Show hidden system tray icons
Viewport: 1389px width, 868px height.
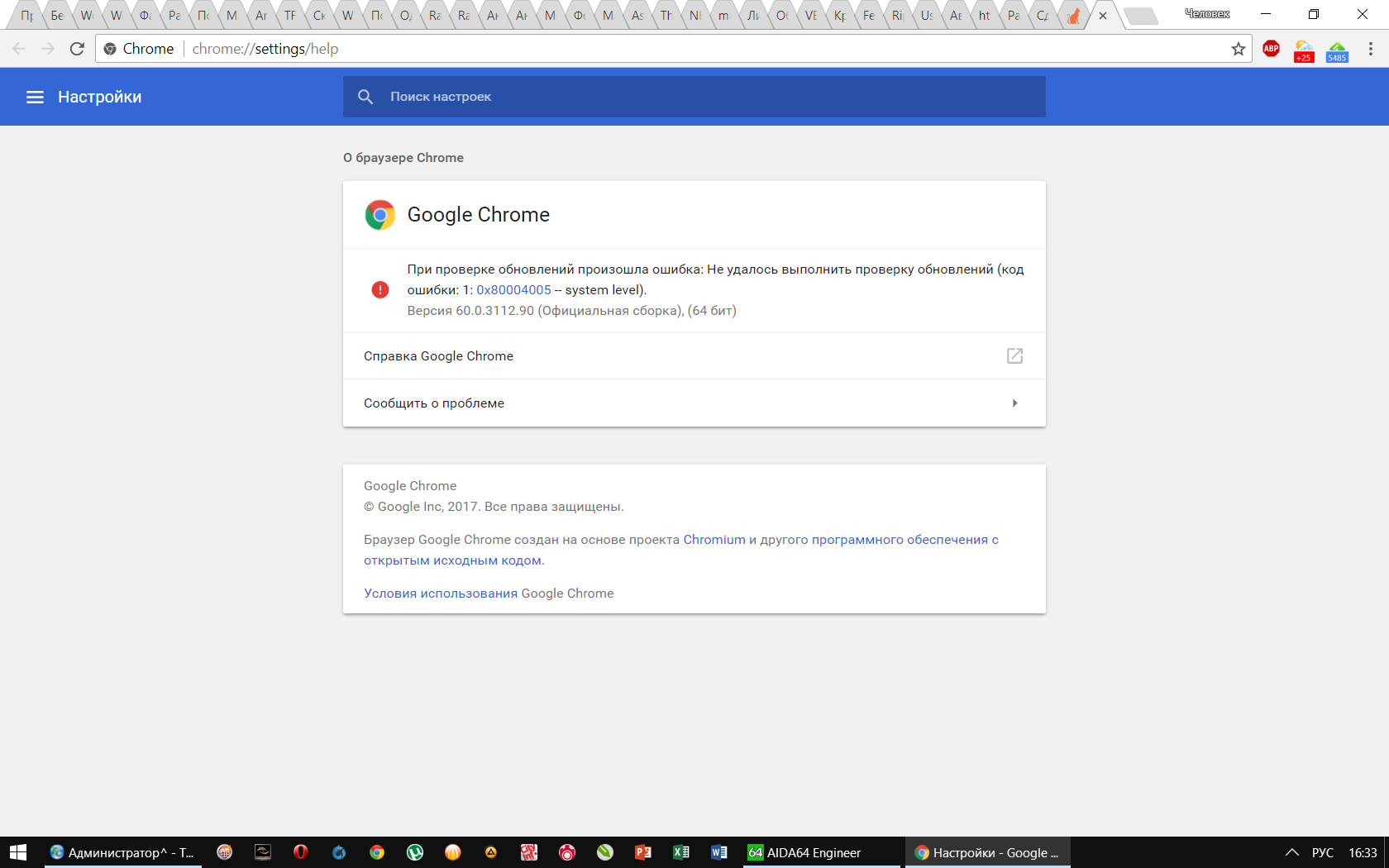tap(1291, 852)
